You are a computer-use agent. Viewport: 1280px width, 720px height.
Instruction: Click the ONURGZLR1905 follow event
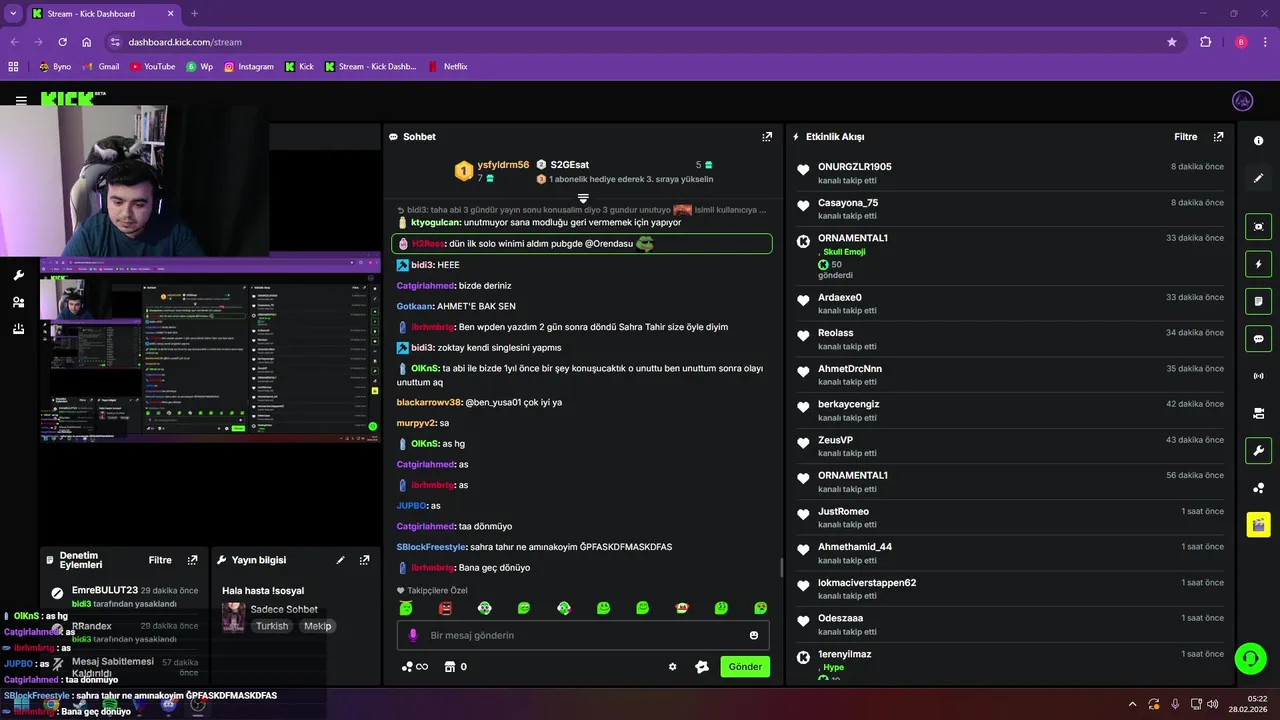pyautogui.click(x=1010, y=173)
